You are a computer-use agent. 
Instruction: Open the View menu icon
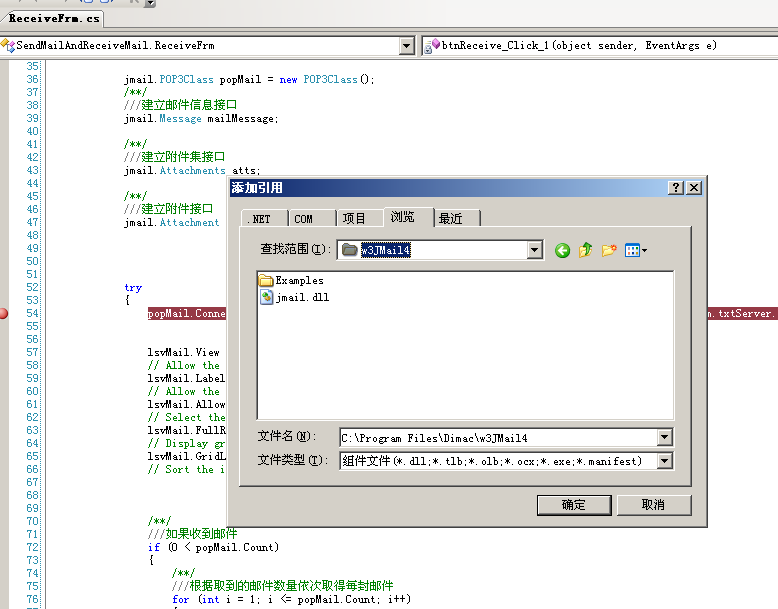coord(636,250)
